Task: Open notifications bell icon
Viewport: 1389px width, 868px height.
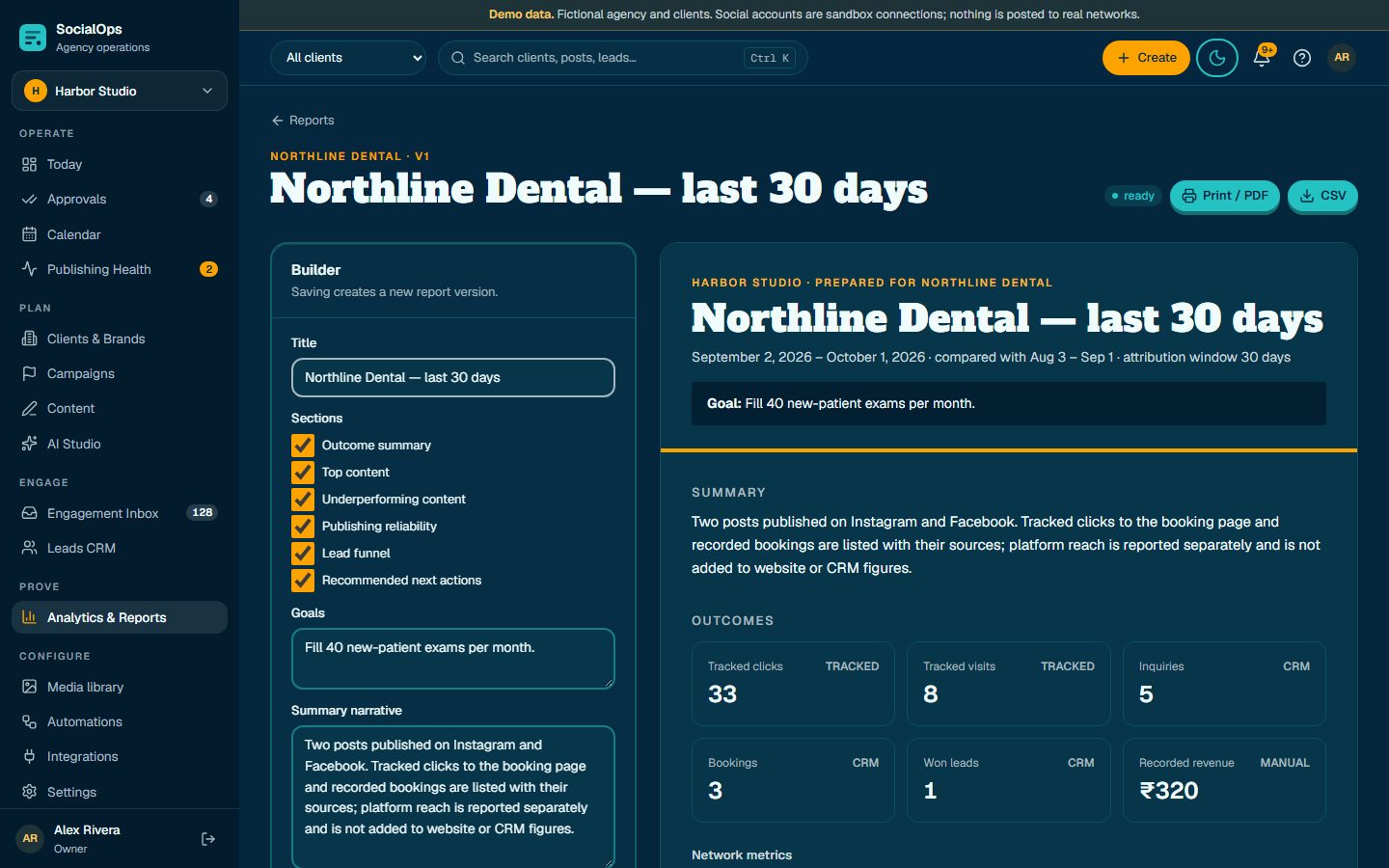Action: tap(1262, 58)
